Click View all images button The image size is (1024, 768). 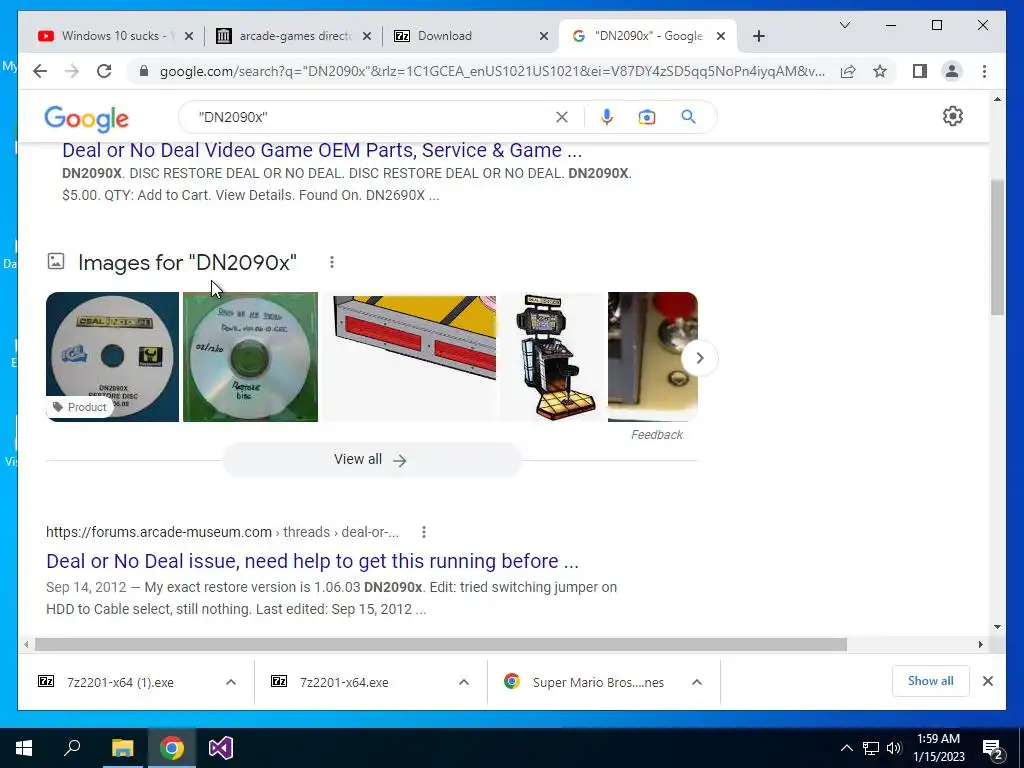[x=372, y=460]
